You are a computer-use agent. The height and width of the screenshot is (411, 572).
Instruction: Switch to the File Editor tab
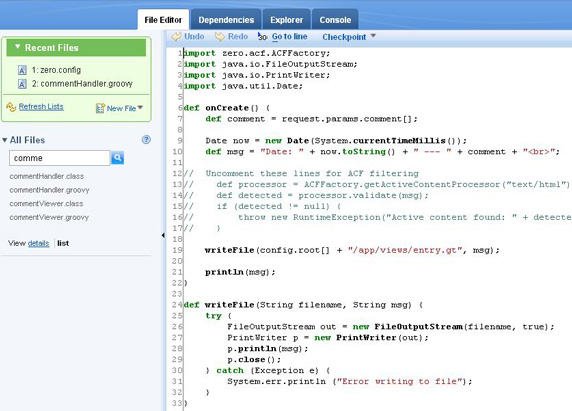click(163, 20)
